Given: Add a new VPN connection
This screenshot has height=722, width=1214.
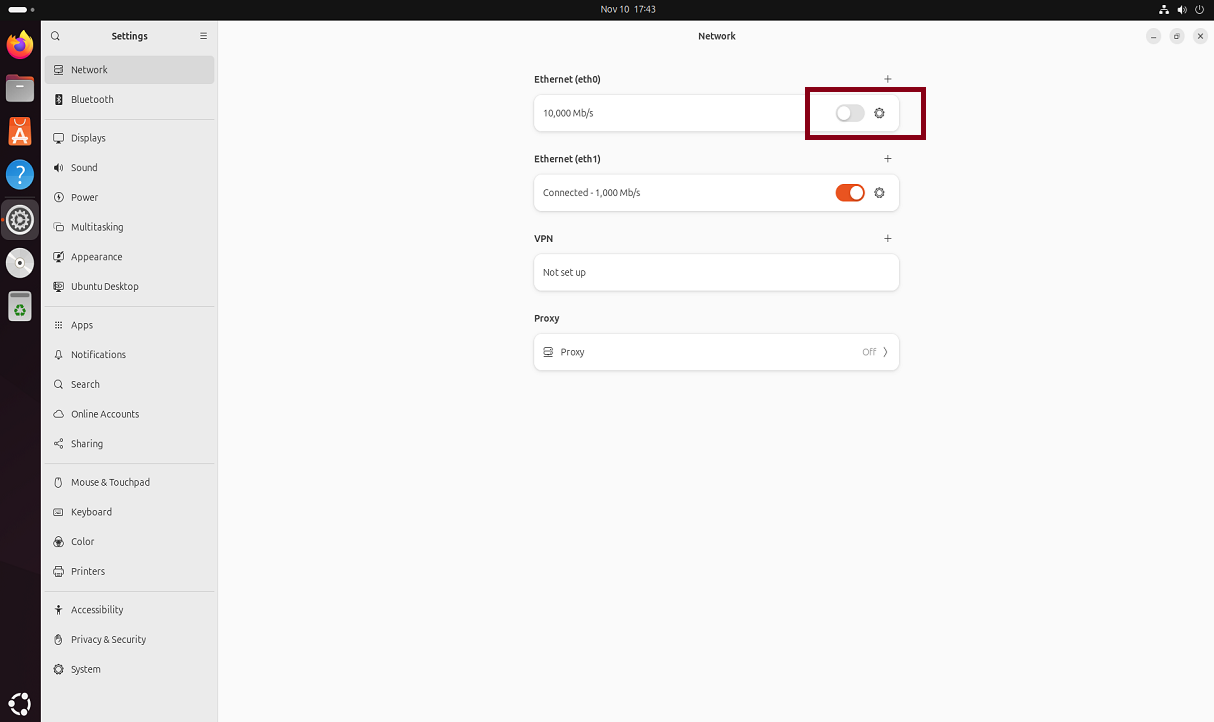Looking at the screenshot, I should 887,239.
